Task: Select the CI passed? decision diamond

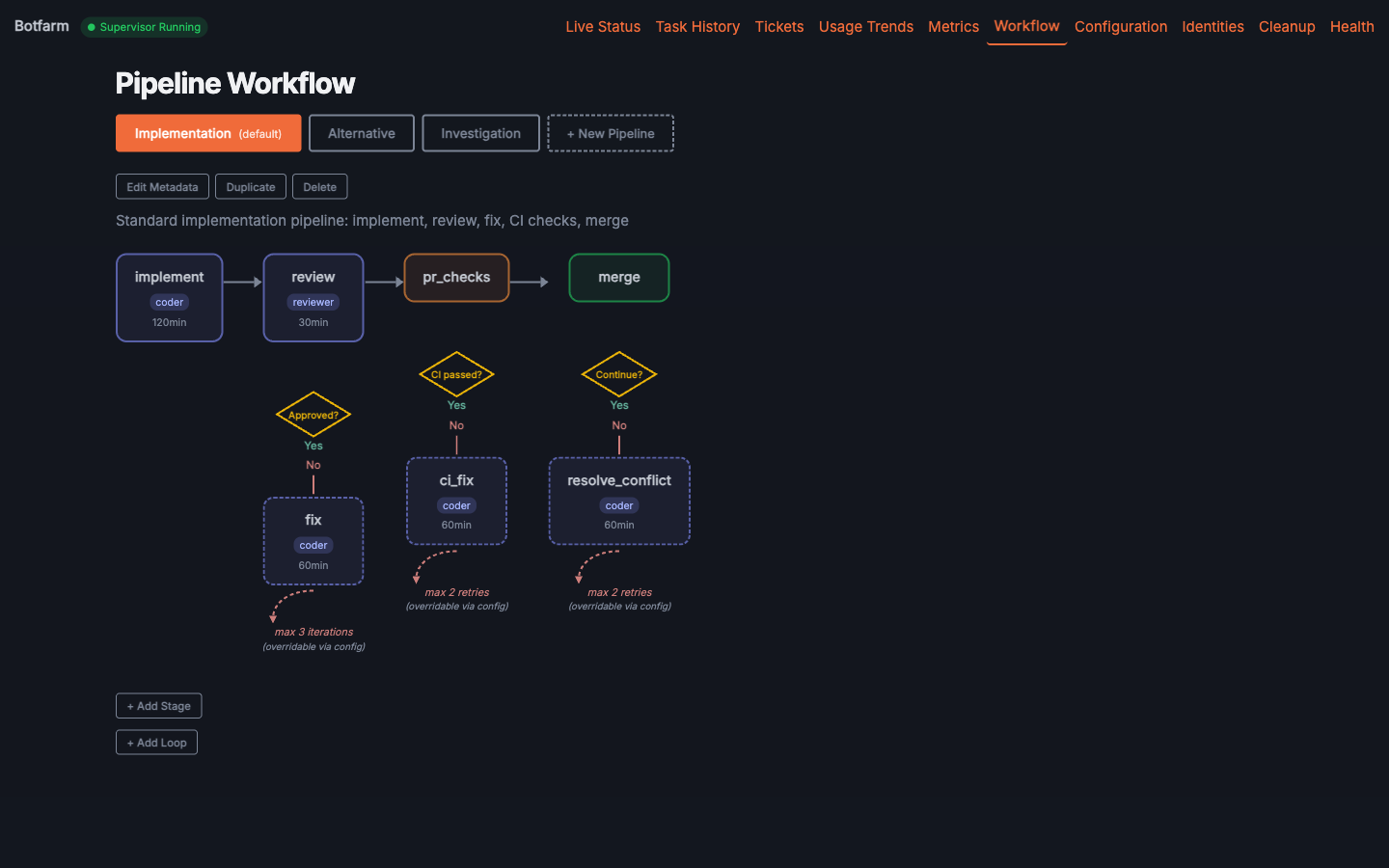Action: tap(456, 374)
